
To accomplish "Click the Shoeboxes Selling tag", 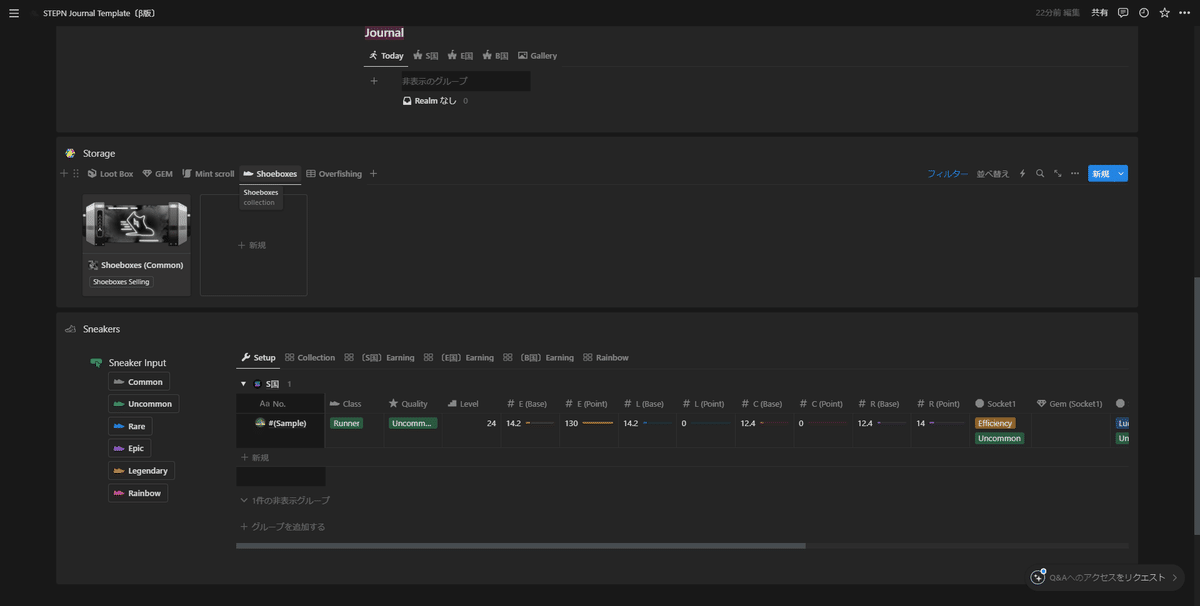I will (121, 282).
